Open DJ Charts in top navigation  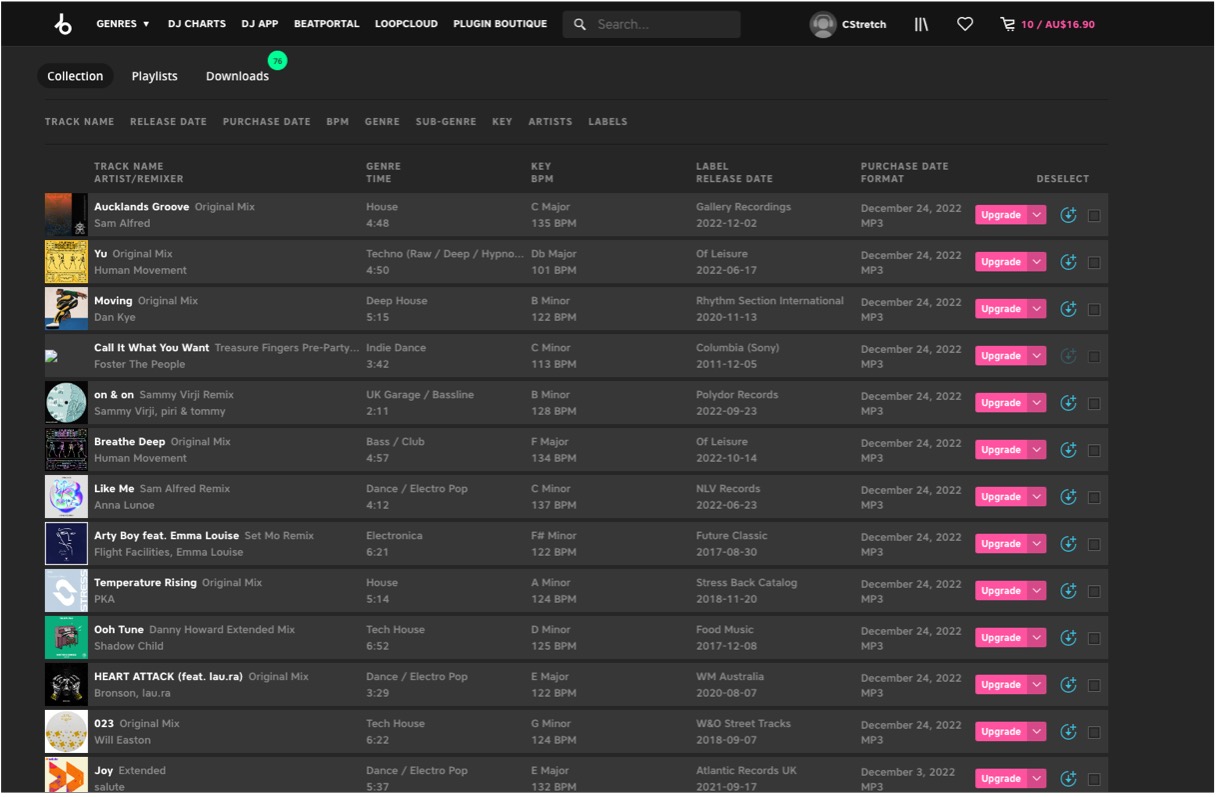coord(197,24)
